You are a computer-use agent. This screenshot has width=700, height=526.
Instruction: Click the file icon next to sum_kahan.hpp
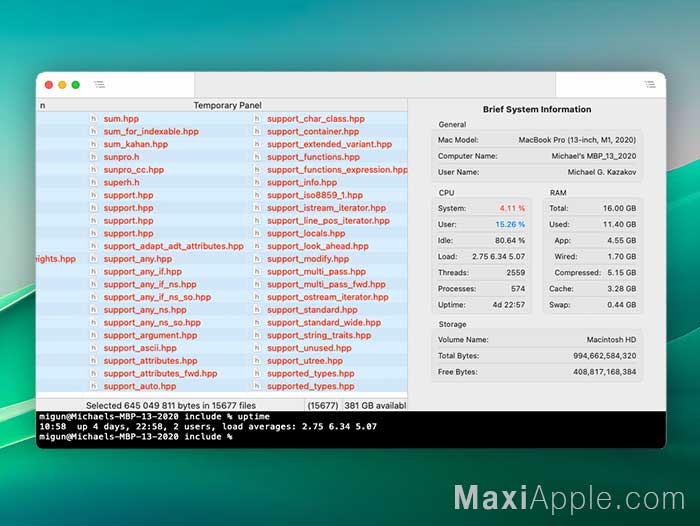click(93, 144)
